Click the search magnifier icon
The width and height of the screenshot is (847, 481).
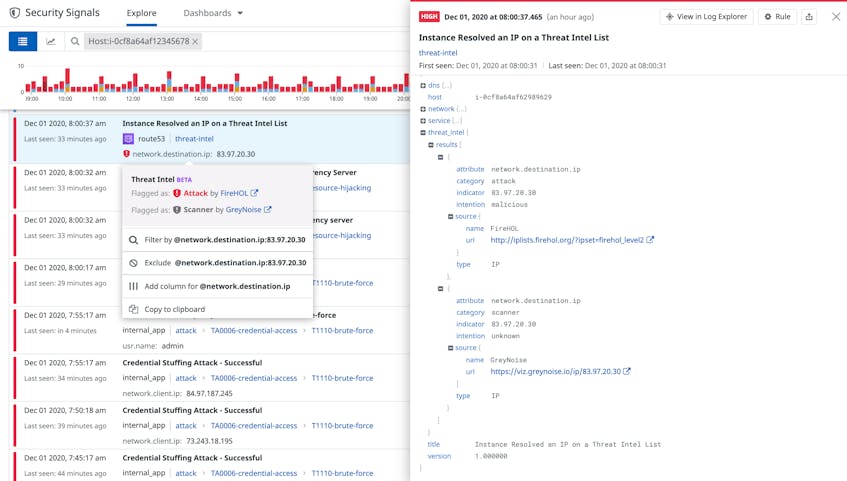pos(75,41)
